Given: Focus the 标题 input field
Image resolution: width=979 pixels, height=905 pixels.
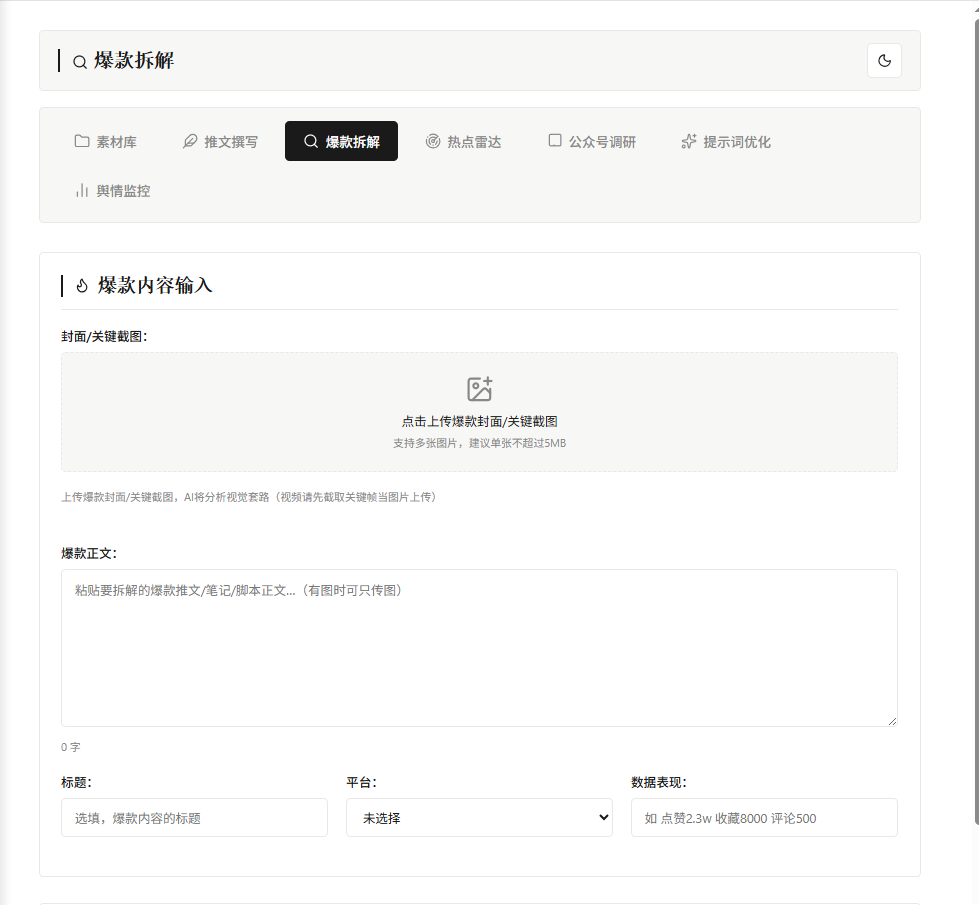Looking at the screenshot, I should [x=194, y=818].
